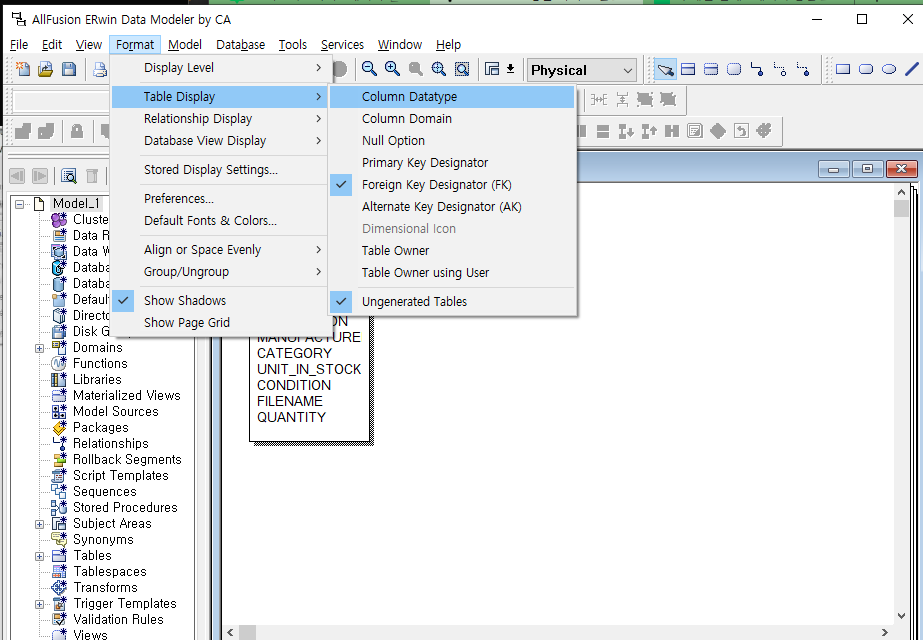Click the new subject area icon
Screen dimensions: 923x640
492,69
